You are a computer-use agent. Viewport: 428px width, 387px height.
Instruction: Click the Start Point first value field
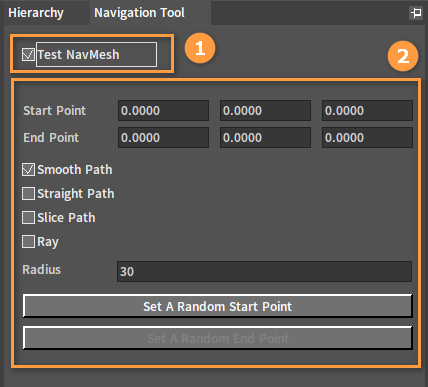tap(163, 110)
